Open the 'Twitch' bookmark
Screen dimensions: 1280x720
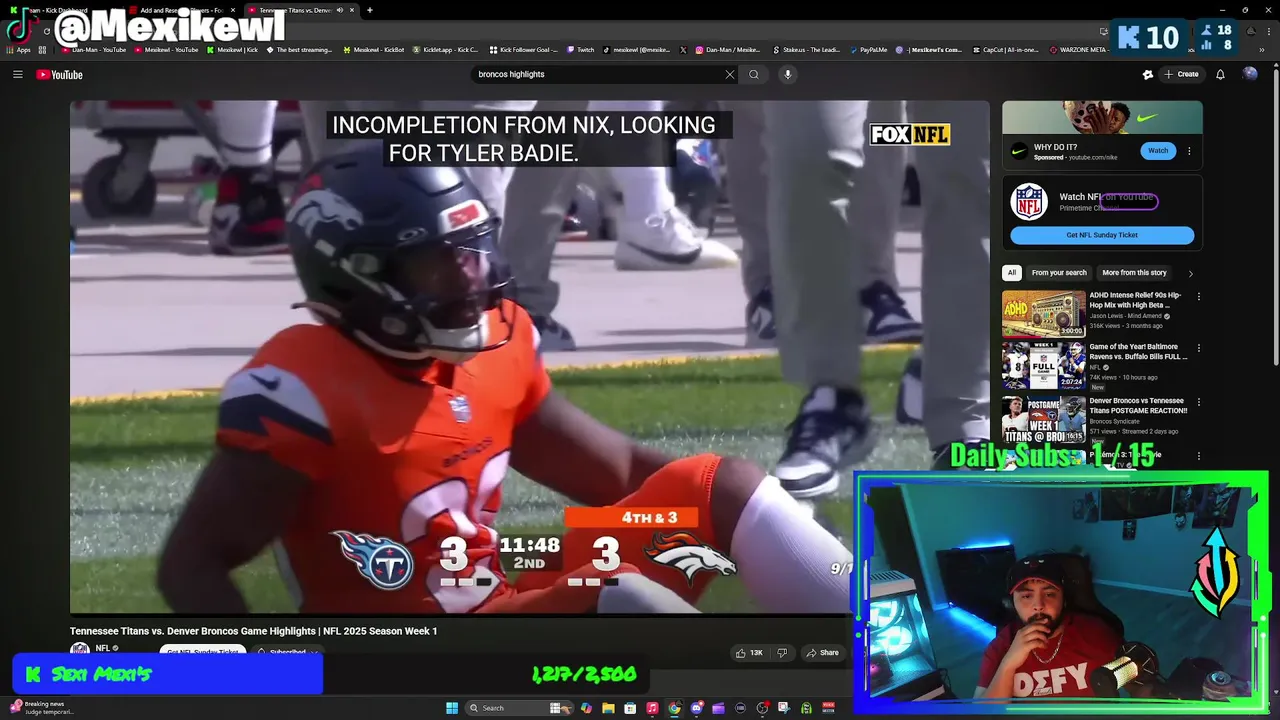click(581, 49)
